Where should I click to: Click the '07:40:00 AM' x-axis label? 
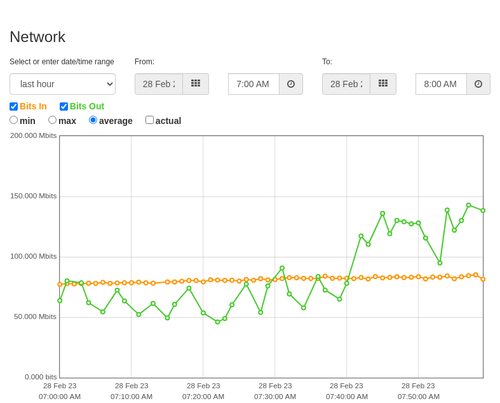tap(347, 397)
